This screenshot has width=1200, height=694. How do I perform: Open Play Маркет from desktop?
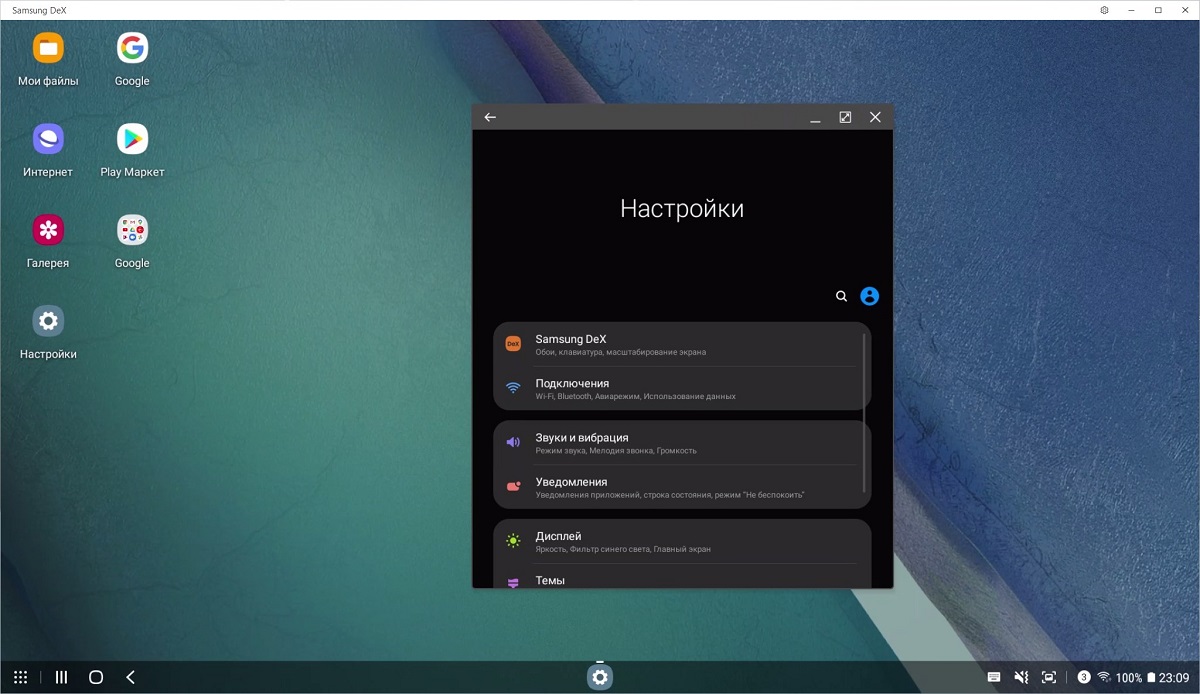coord(132,139)
